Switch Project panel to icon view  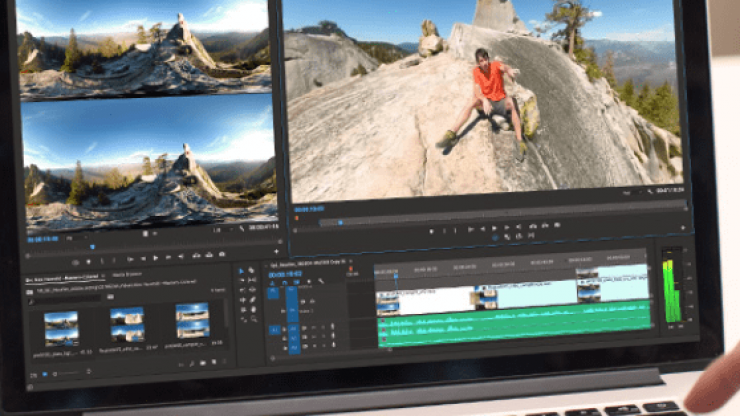click(x=43, y=374)
